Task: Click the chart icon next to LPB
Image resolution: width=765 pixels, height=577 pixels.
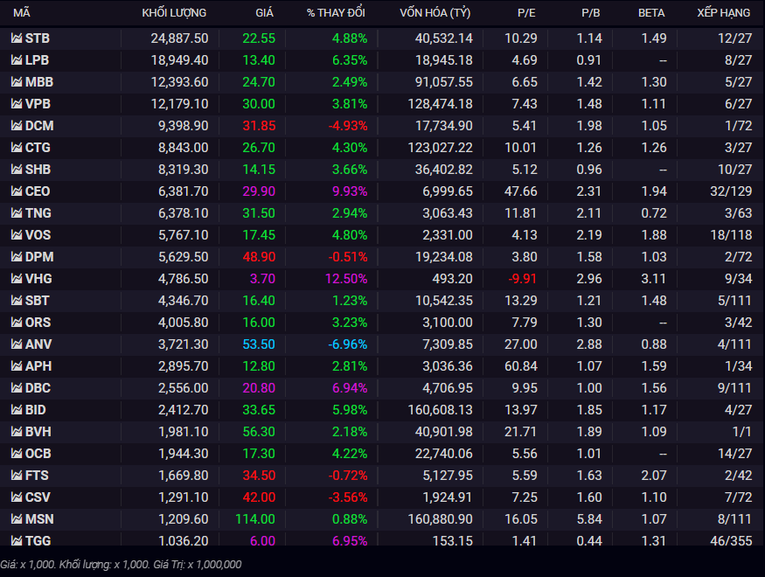Action: coord(17,60)
